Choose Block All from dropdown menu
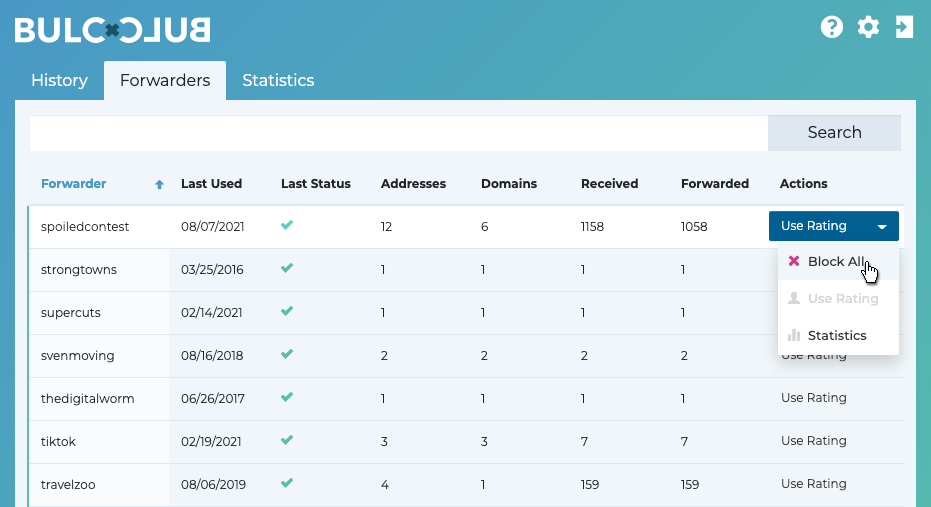931x507 pixels. pos(838,261)
